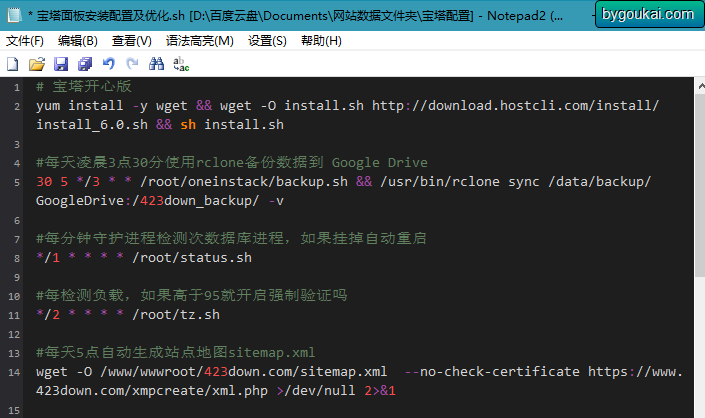Screen dimensions: 705x418
Task: Redo the last undone edit
Action: click(132, 64)
